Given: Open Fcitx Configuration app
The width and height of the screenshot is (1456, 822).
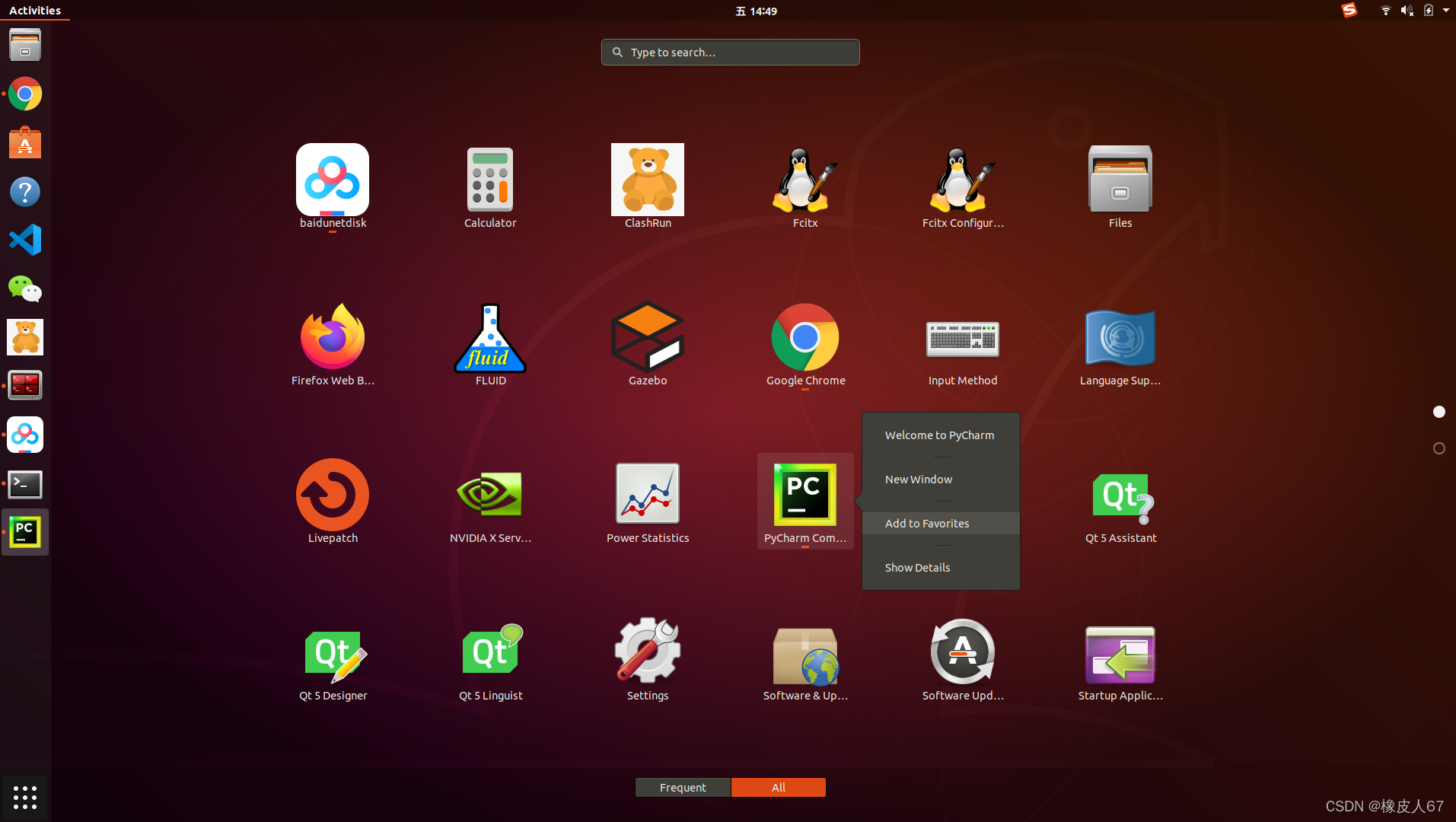Looking at the screenshot, I should coord(963,187).
